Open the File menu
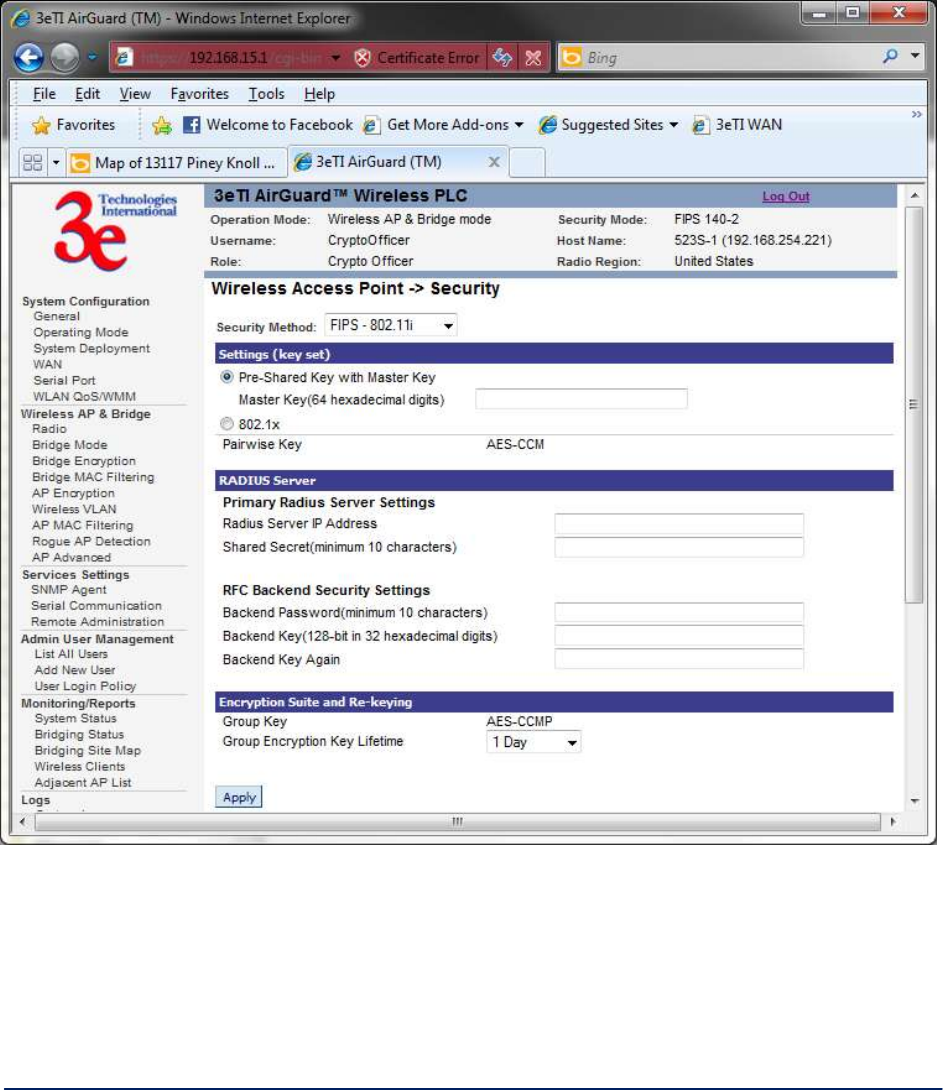Screen dimensions: 943x1090 point(44,94)
